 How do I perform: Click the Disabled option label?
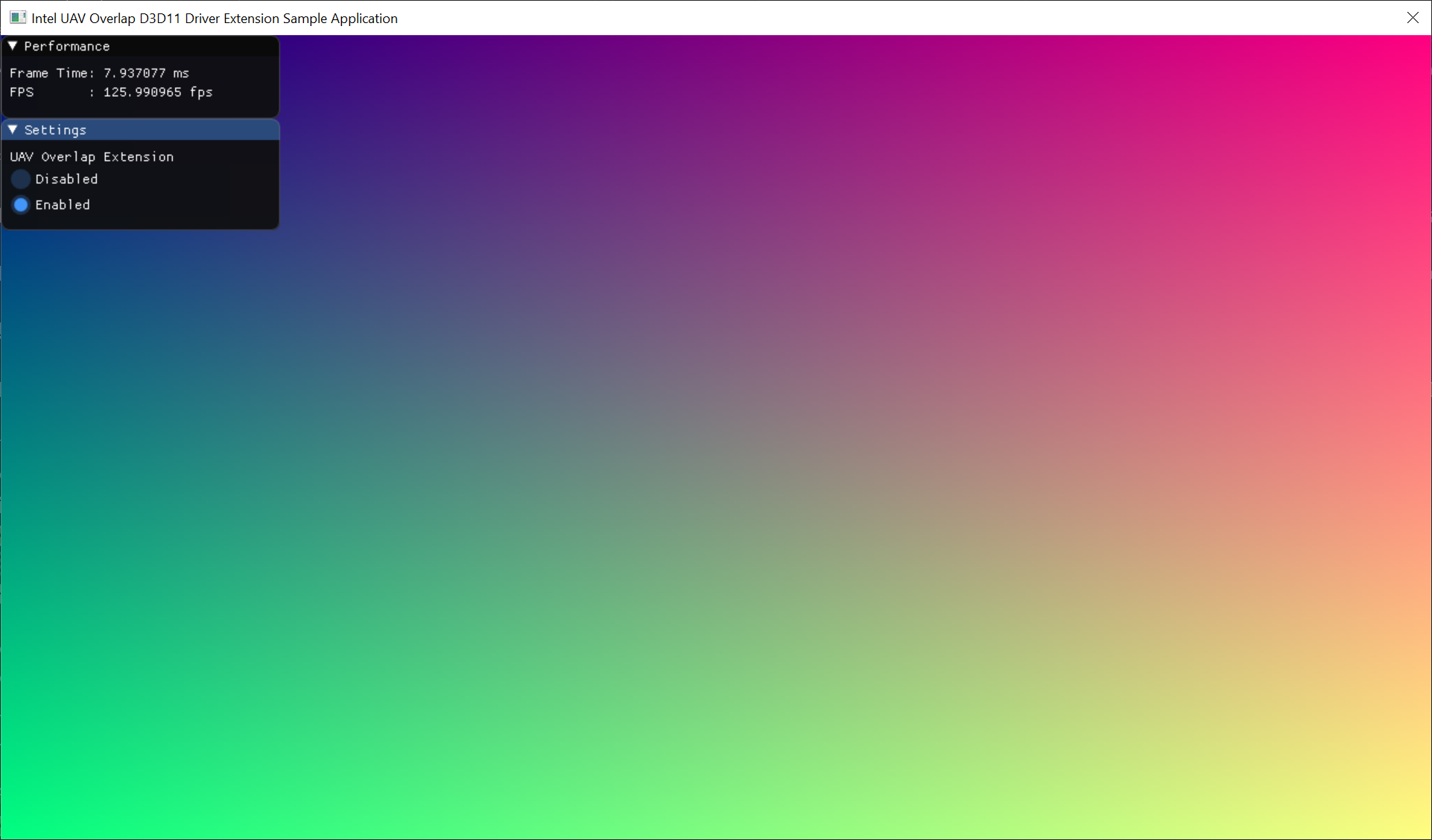(x=66, y=179)
